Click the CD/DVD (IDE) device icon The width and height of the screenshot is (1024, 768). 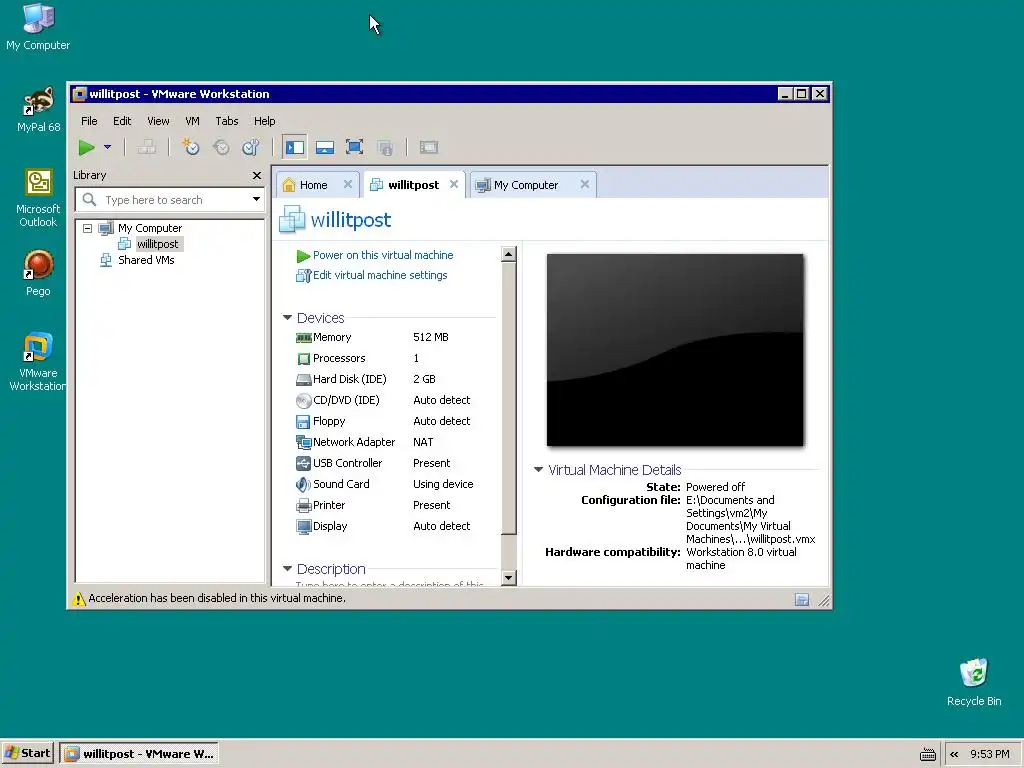[x=304, y=400]
